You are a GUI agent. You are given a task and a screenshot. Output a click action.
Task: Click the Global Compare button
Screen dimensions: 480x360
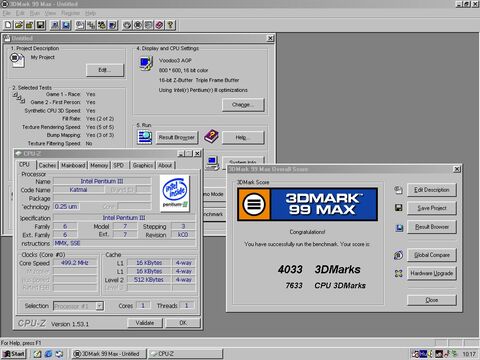432,255
